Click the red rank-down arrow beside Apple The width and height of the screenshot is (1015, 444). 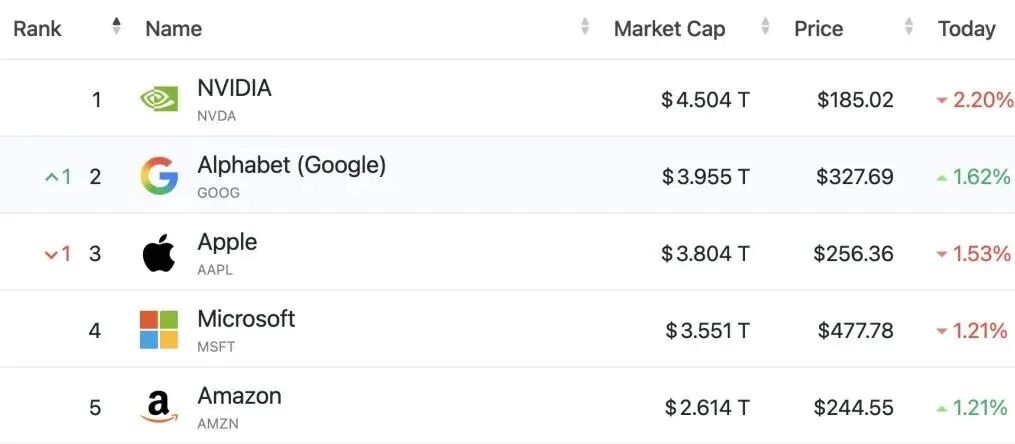point(52,254)
